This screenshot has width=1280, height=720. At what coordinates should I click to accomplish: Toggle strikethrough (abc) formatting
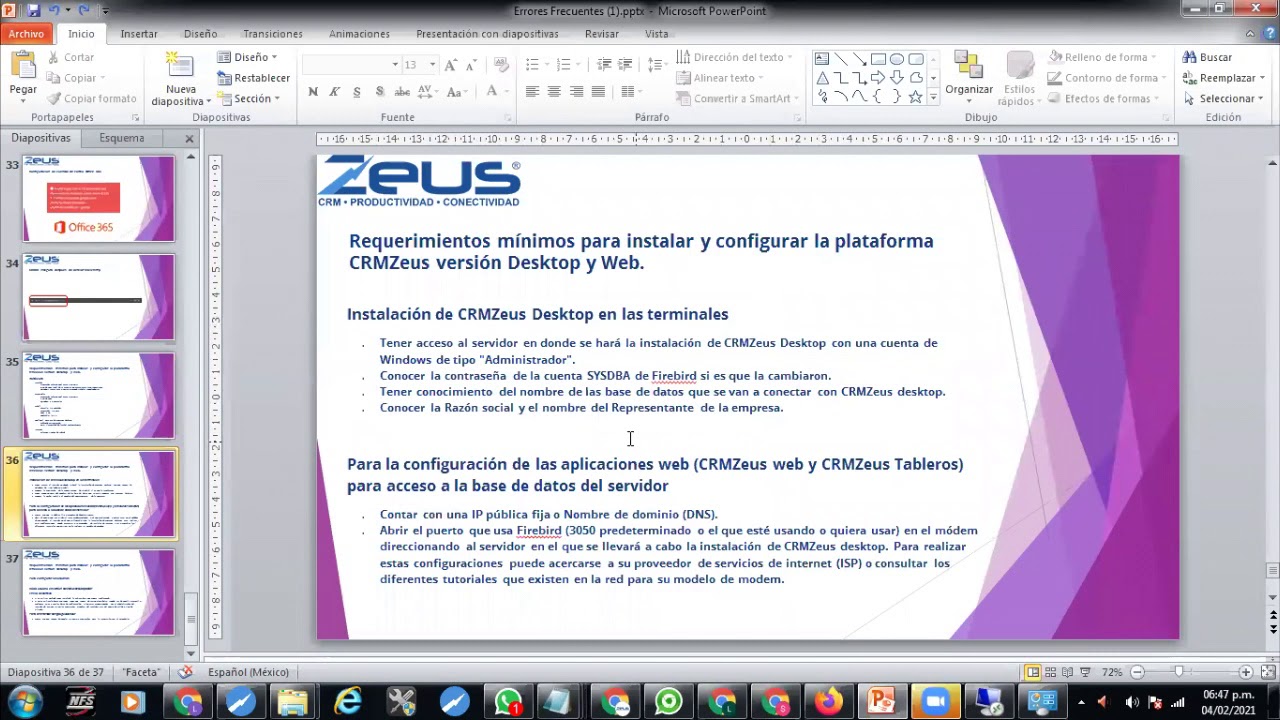tap(402, 92)
